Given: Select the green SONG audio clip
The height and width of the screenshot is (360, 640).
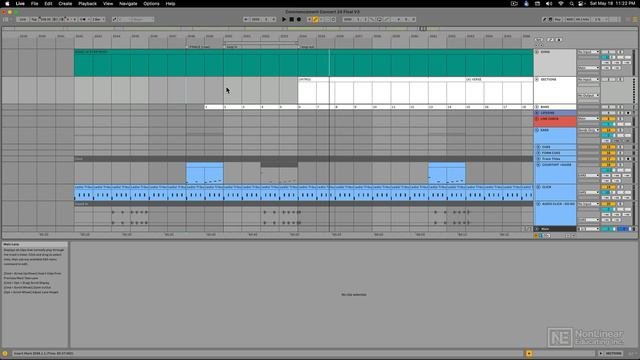Looking at the screenshot, I should coord(304,63).
